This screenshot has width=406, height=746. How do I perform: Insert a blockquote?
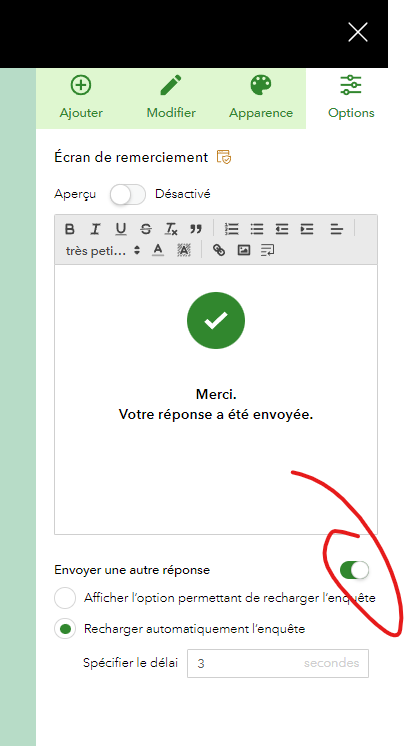pyautogui.click(x=196, y=229)
